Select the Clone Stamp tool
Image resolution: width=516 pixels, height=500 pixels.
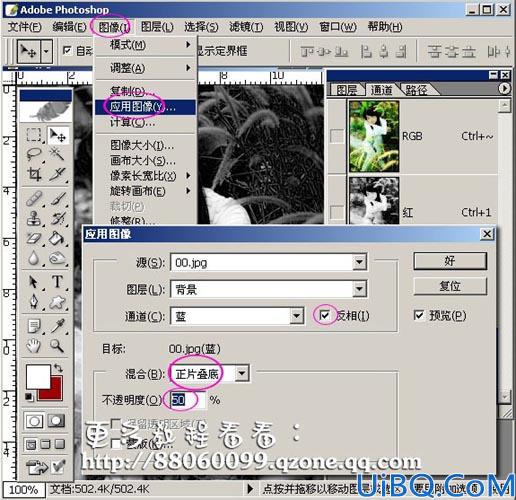tap(34, 219)
